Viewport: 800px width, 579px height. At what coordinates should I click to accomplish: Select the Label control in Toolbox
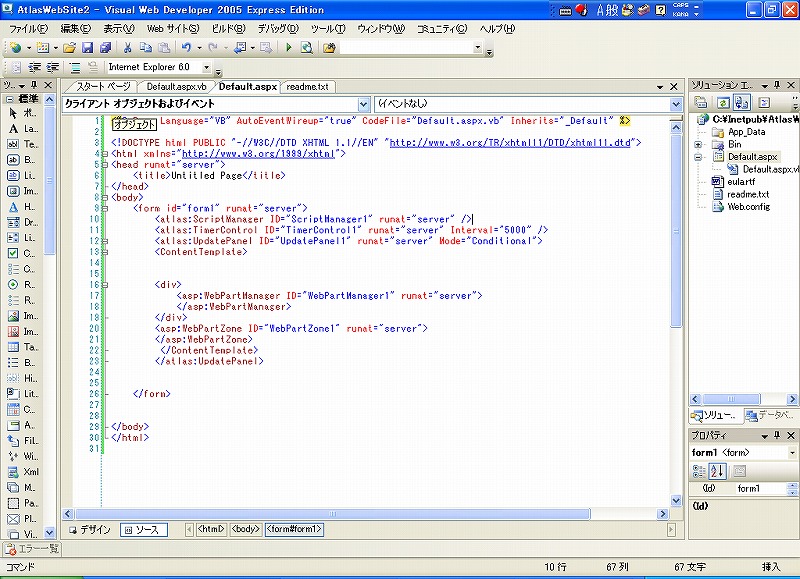pos(24,129)
